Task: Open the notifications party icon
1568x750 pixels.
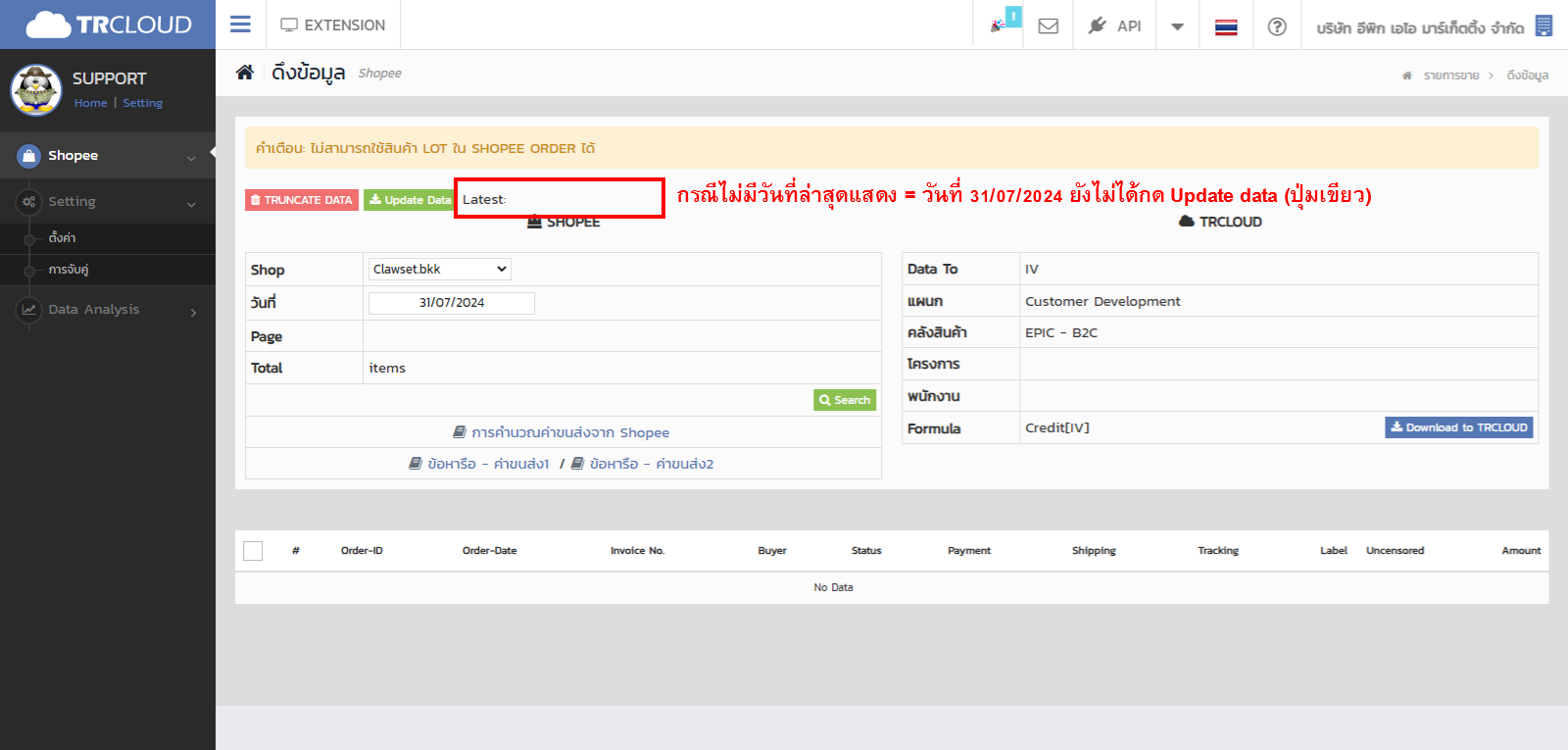Action: click(1000, 25)
